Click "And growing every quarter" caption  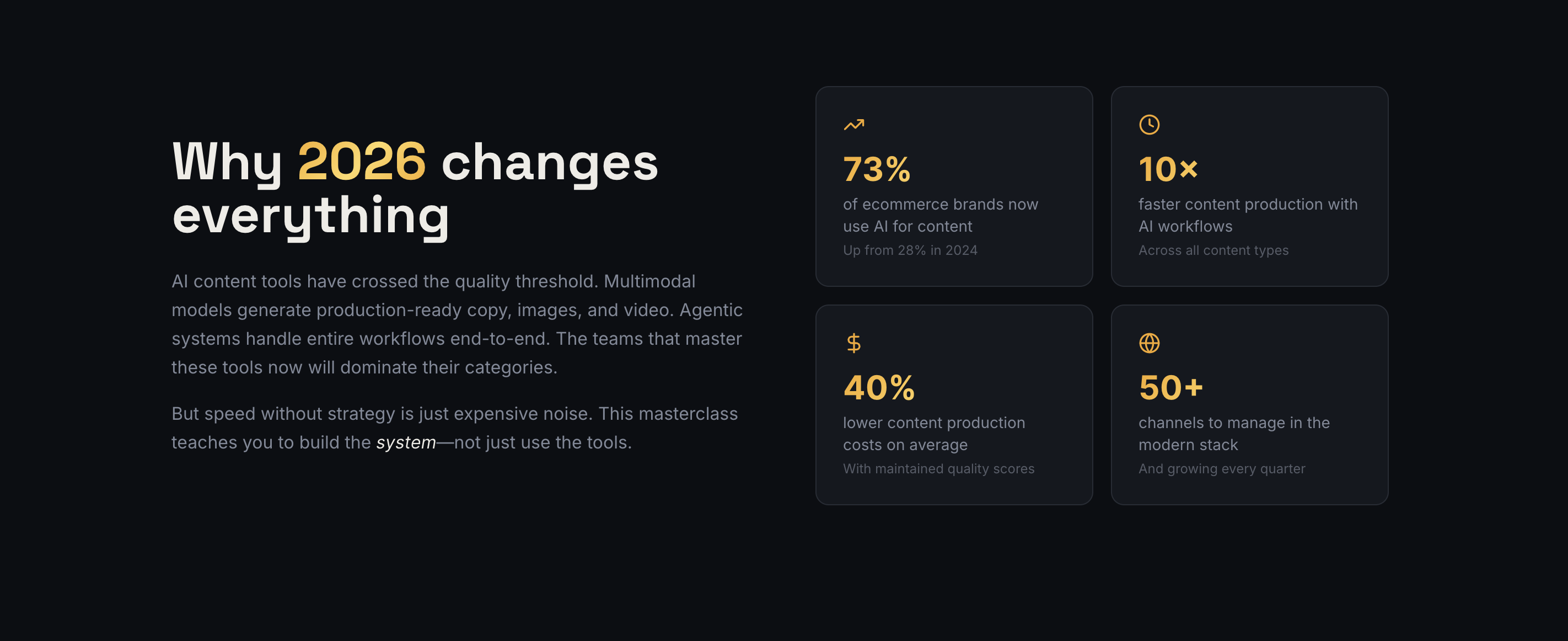(x=1221, y=469)
